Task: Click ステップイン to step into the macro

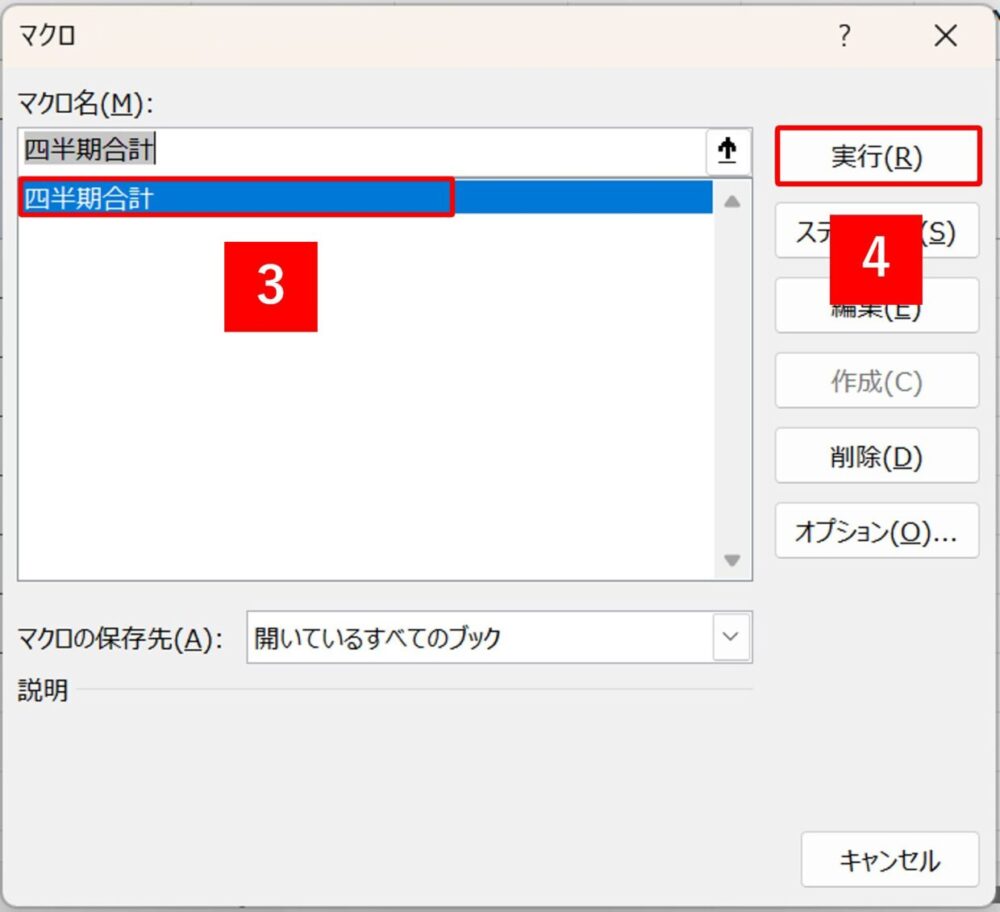Action: [876, 231]
